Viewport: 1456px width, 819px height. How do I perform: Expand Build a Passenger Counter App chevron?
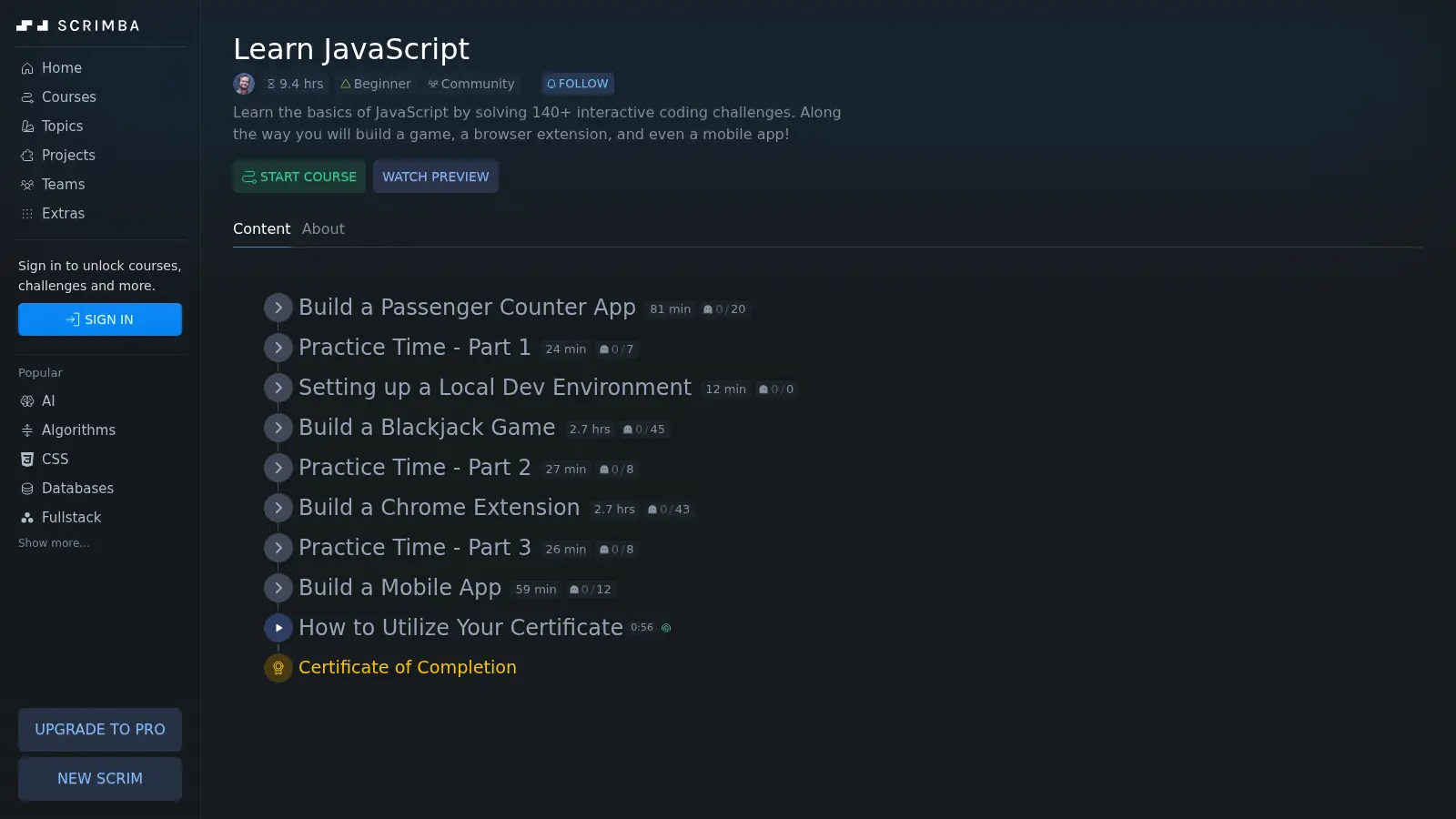click(x=278, y=308)
